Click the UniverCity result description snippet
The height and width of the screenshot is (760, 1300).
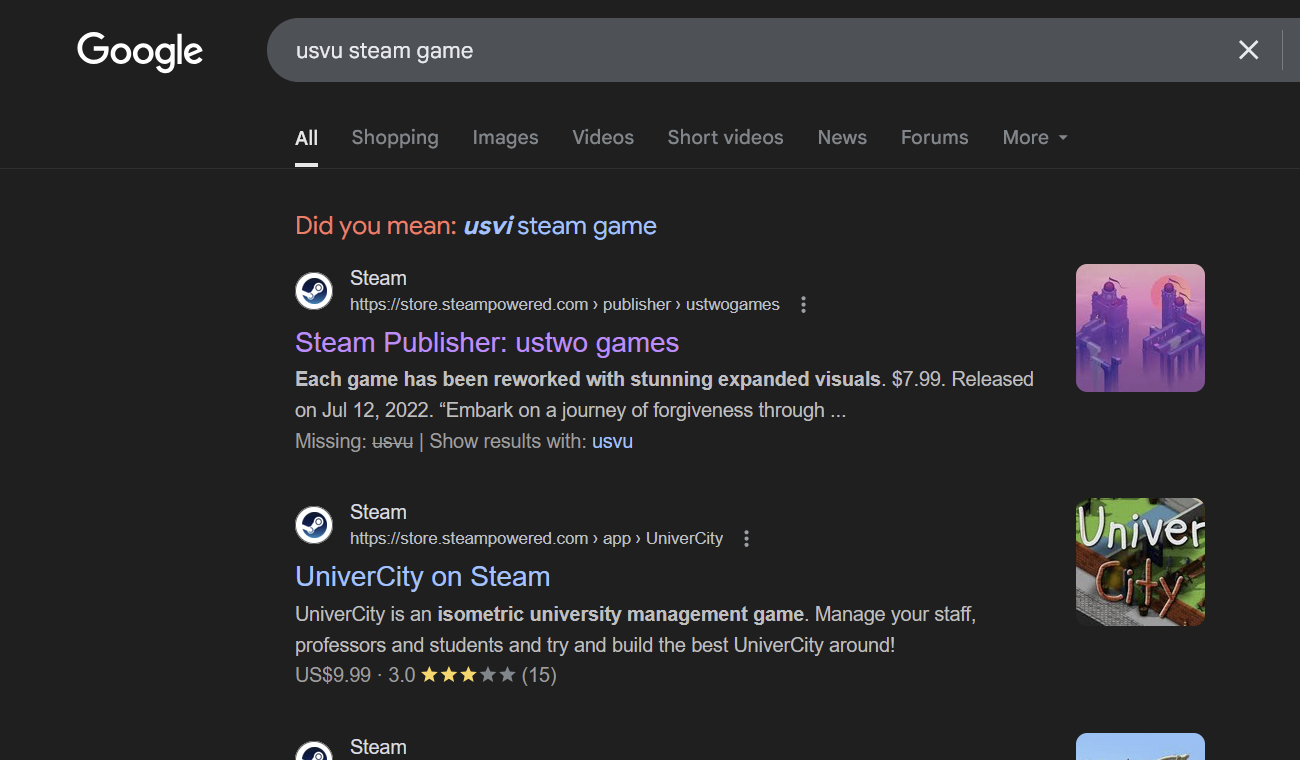(635, 629)
